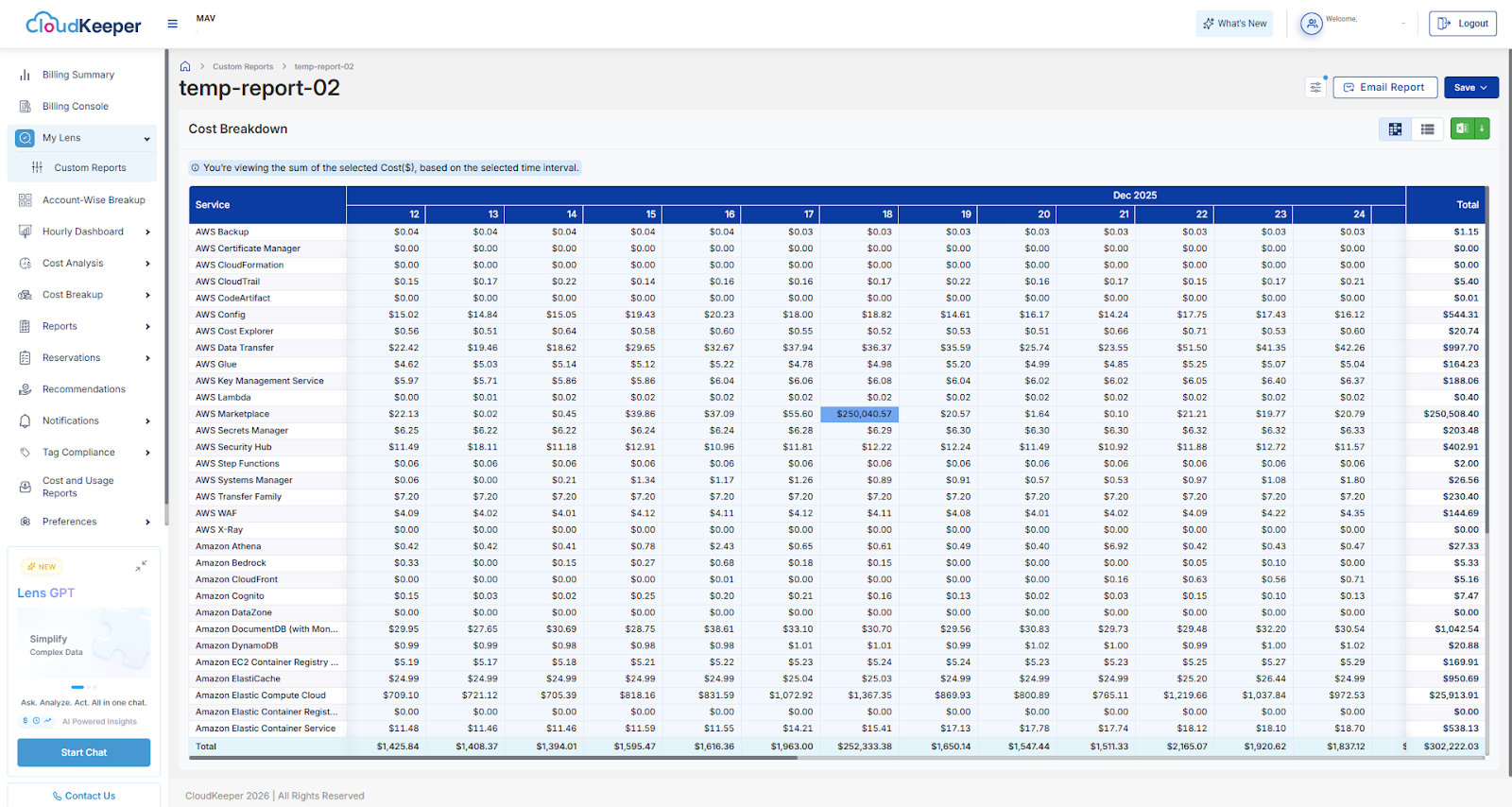Click the Logout button
The width and height of the screenshot is (1512, 807).
coord(1462,24)
